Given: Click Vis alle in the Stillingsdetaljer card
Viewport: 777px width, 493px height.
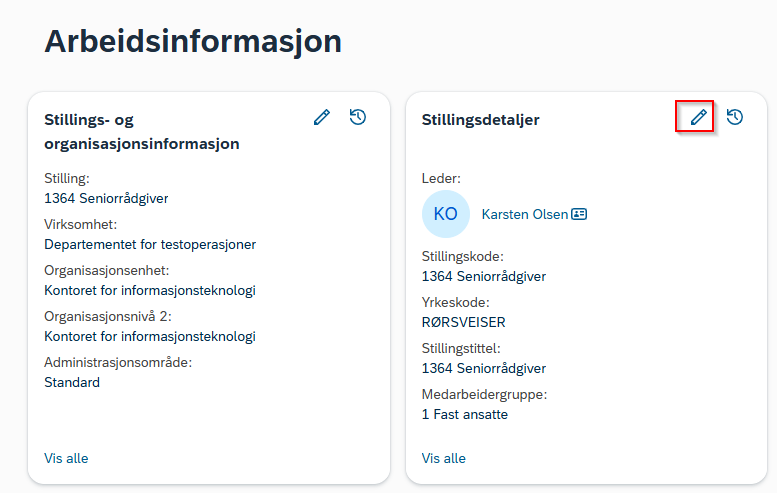Looking at the screenshot, I should click(x=444, y=458).
